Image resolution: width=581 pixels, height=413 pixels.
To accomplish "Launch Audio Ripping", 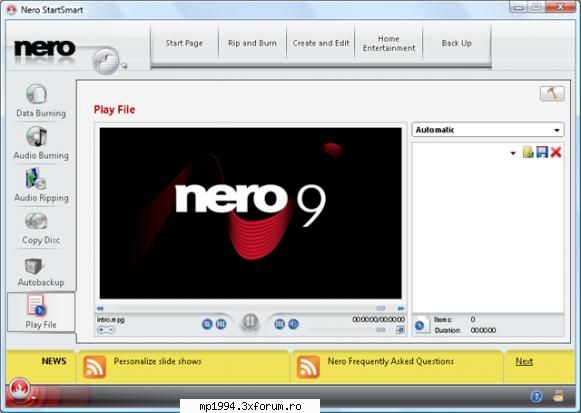I will pyautogui.click(x=41, y=185).
